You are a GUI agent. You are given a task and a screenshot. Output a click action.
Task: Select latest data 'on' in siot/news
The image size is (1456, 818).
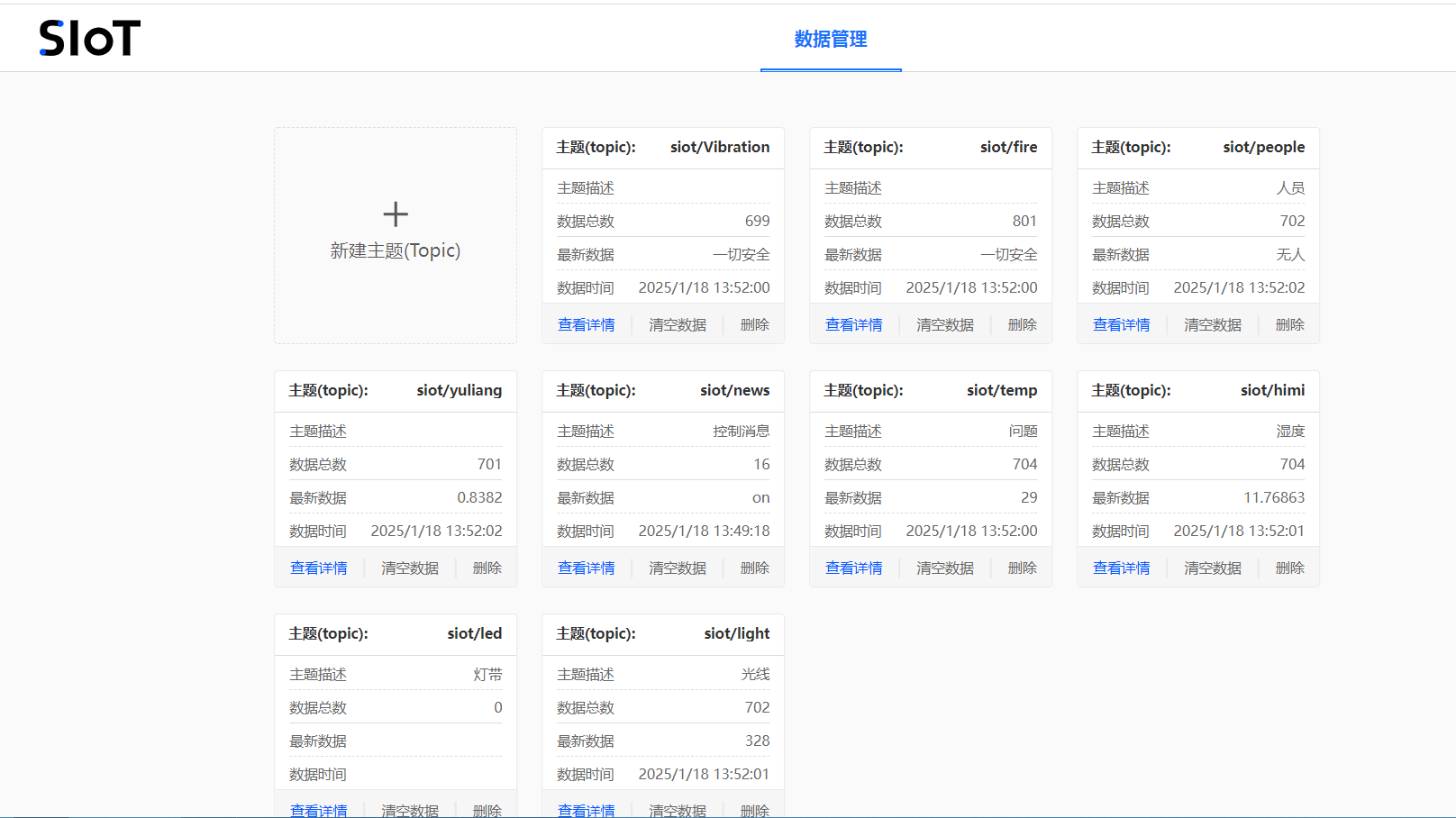[x=761, y=497]
